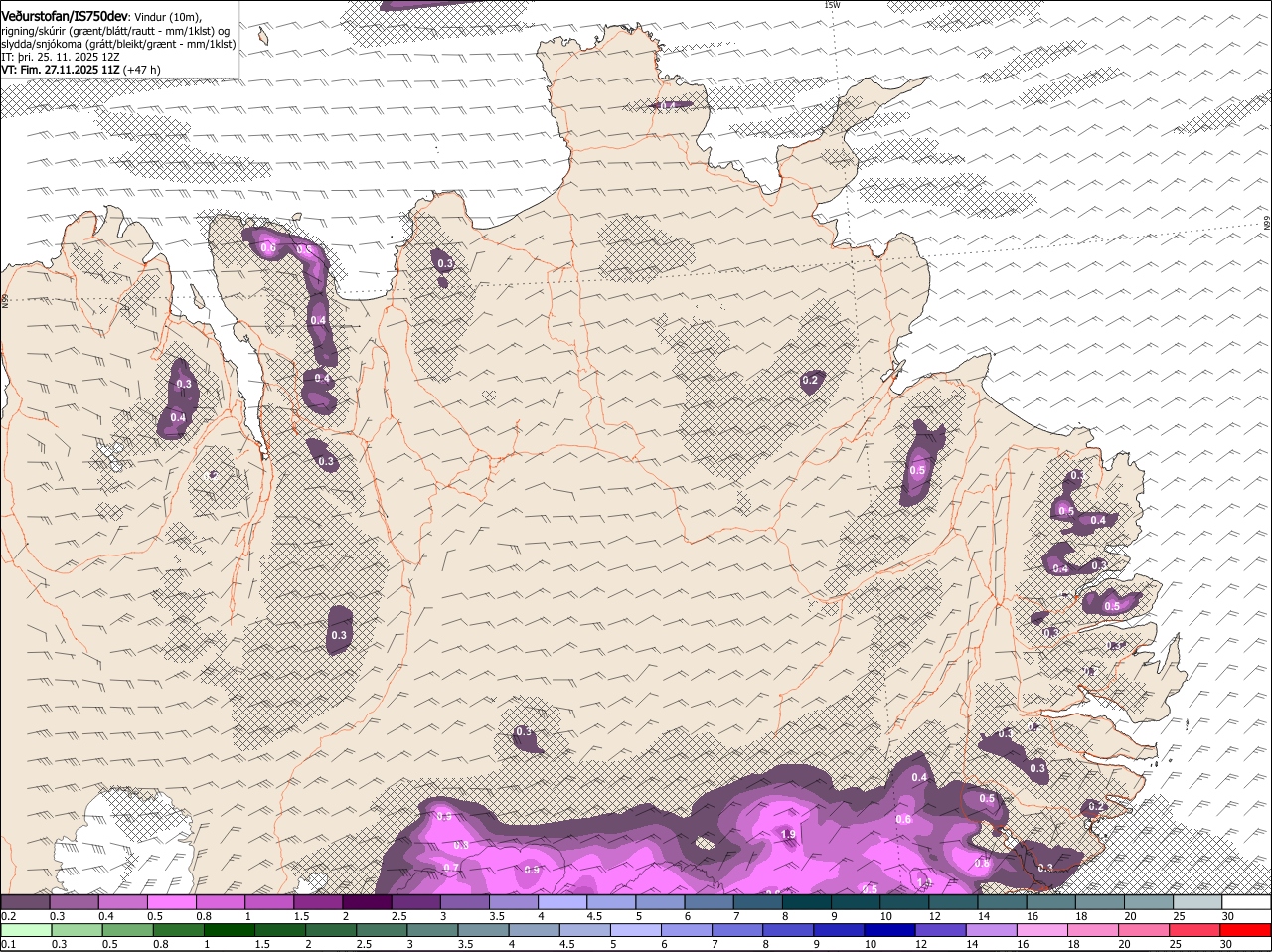Click the Veðurstofan/IS750dev title text
This screenshot has height=952, width=1272.
coord(65,16)
